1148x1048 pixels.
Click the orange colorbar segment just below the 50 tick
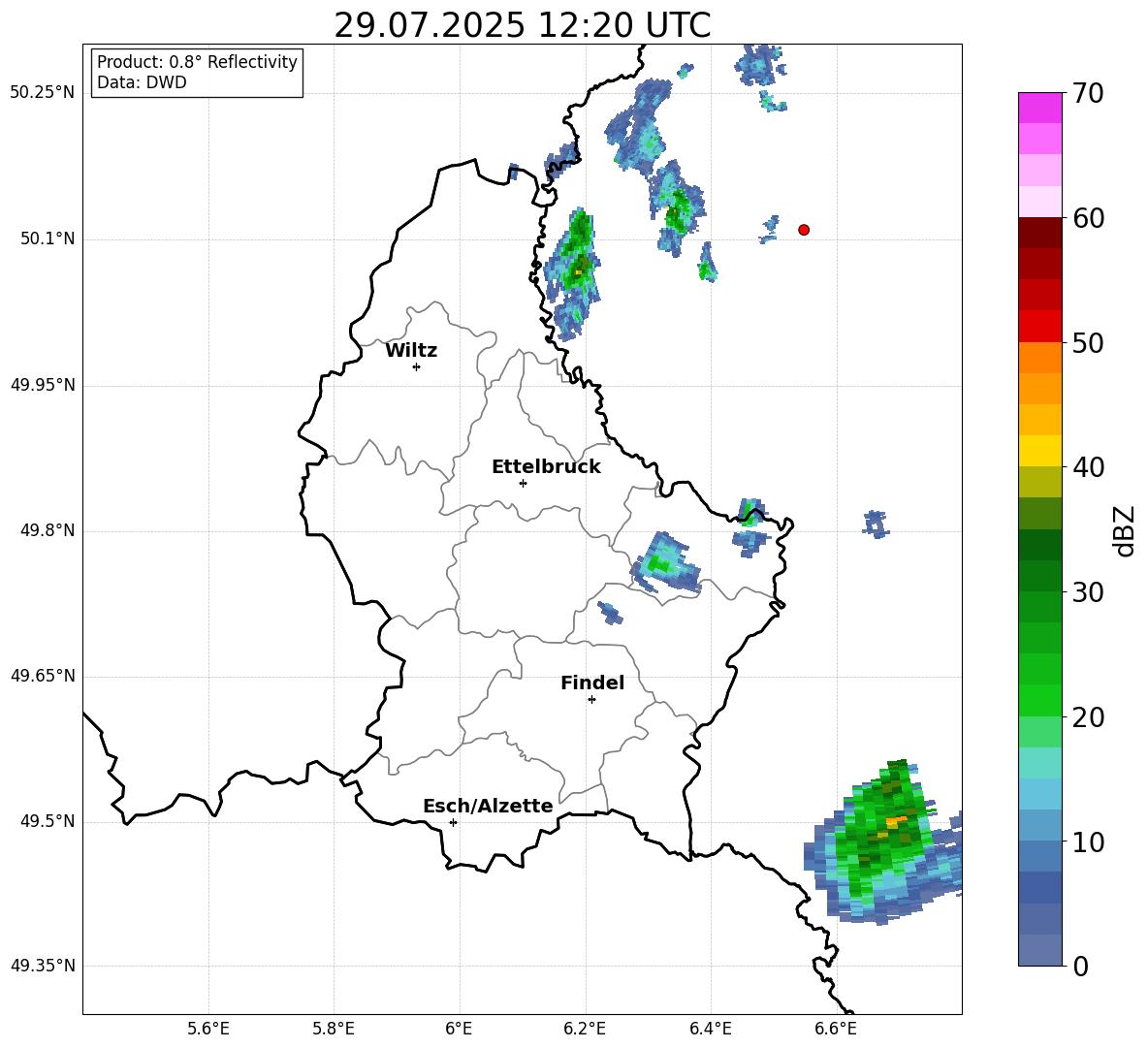[x=1040, y=357]
